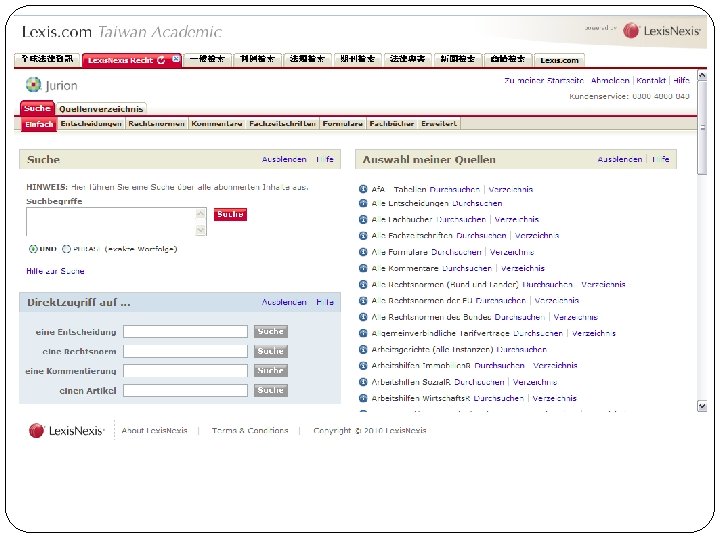Click Suche button for eine Kommentierung
The height and width of the screenshot is (540, 720).
coord(271,371)
